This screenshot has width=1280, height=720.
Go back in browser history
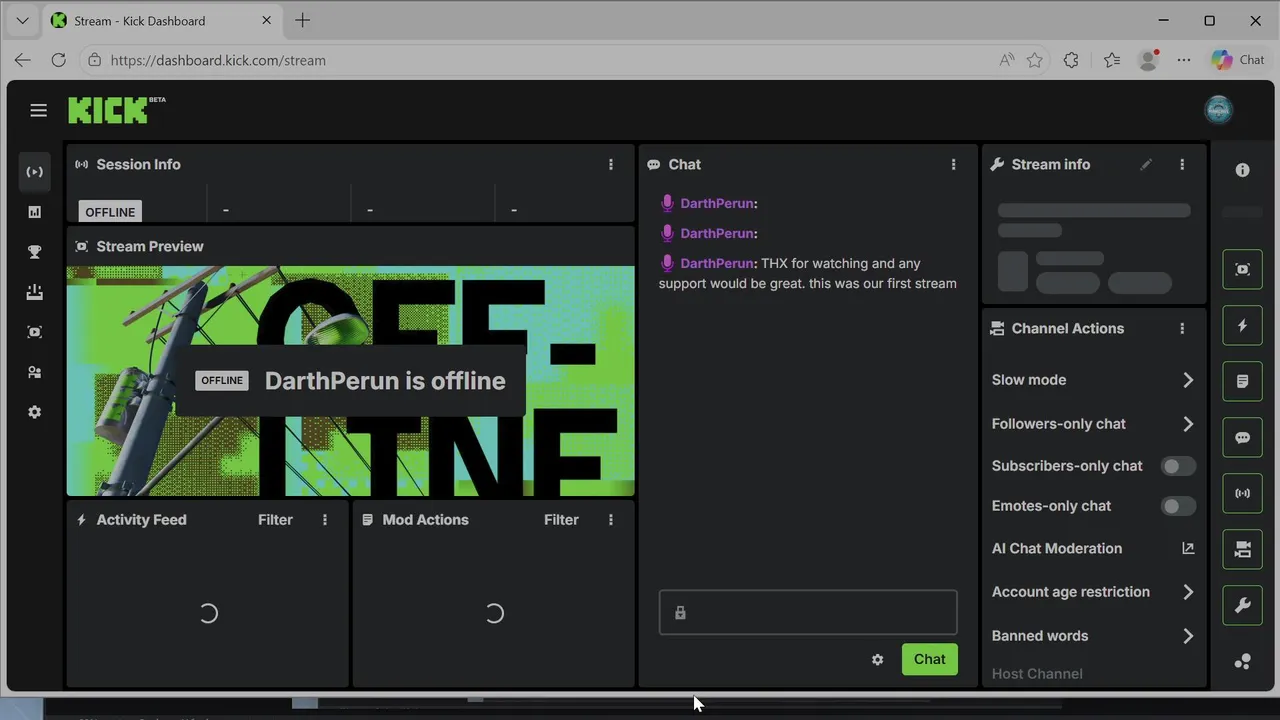[x=22, y=60]
